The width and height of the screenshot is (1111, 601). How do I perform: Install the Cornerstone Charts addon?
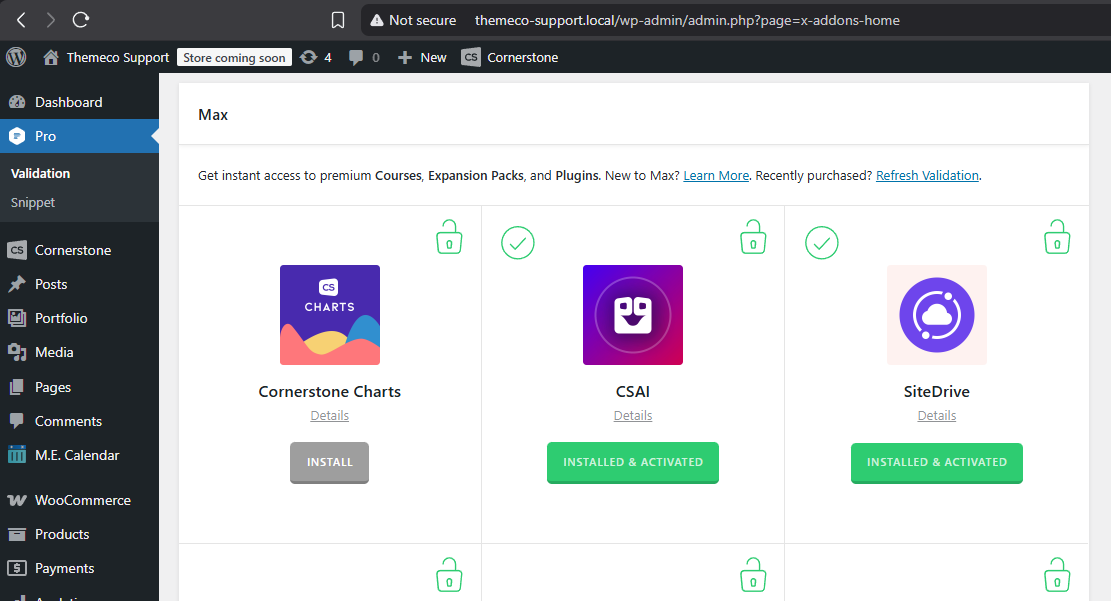point(329,462)
